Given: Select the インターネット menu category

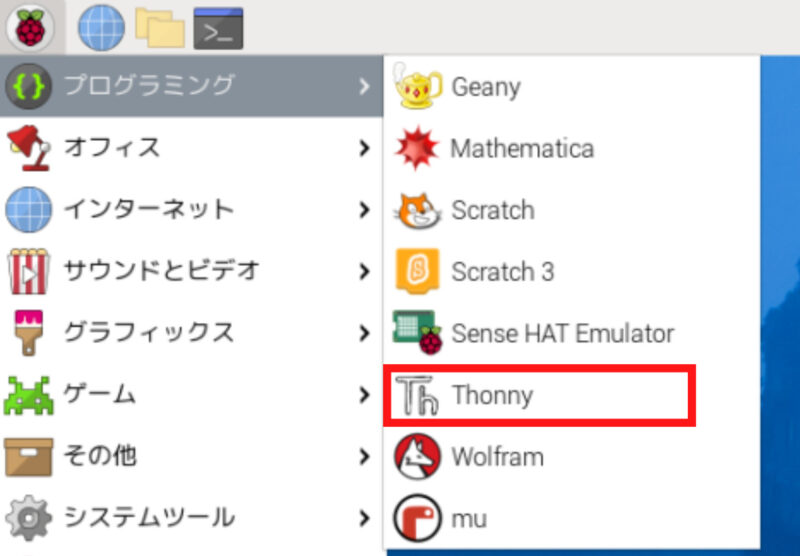Looking at the screenshot, I should (x=191, y=210).
